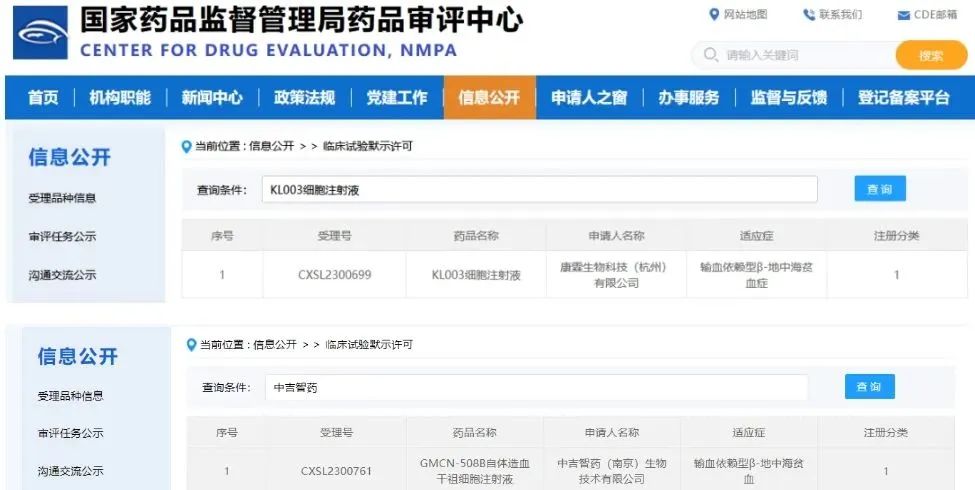Open 受理品种信息 in upper sidebar
The height and width of the screenshot is (490, 975).
62,198
